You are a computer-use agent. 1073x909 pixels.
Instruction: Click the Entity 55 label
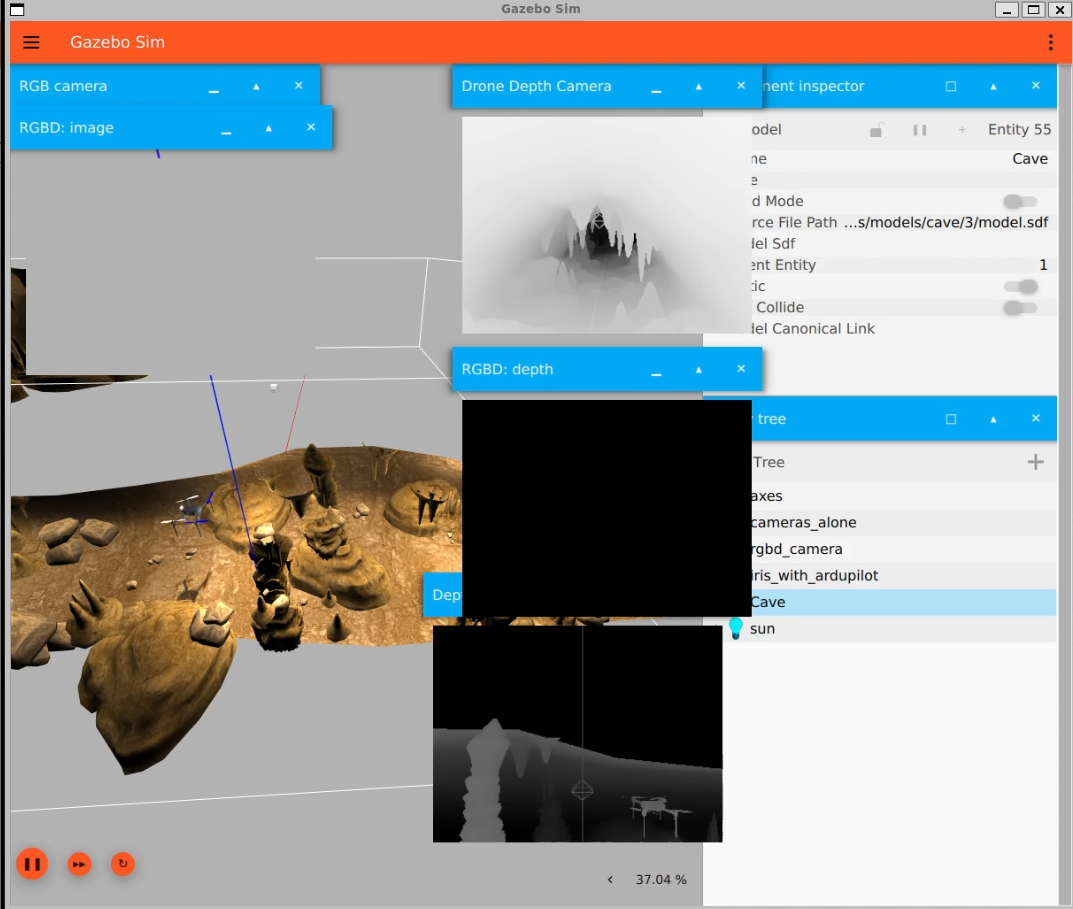click(x=1019, y=129)
